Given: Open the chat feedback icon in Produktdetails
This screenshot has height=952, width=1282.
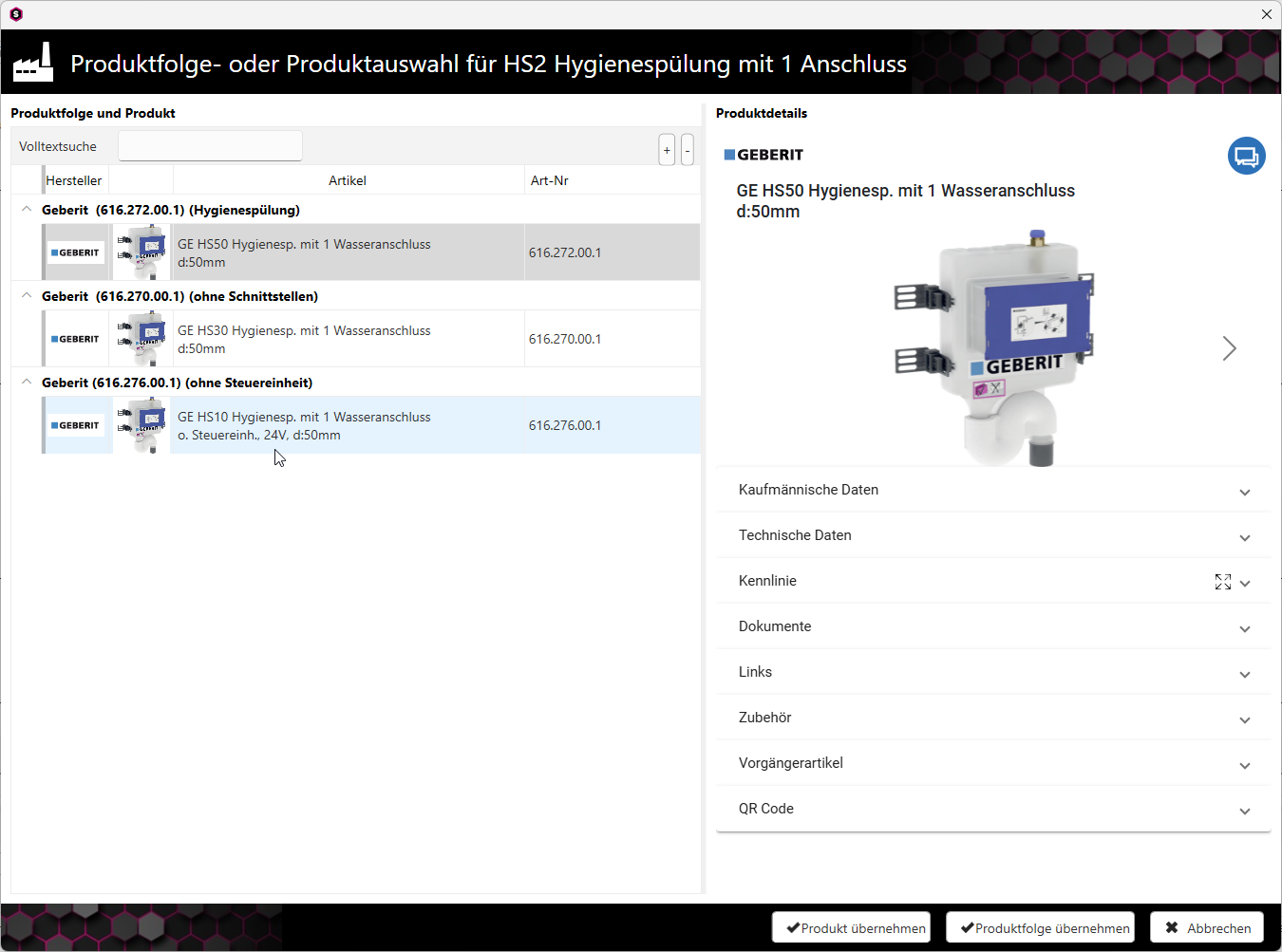Looking at the screenshot, I should 1246,156.
